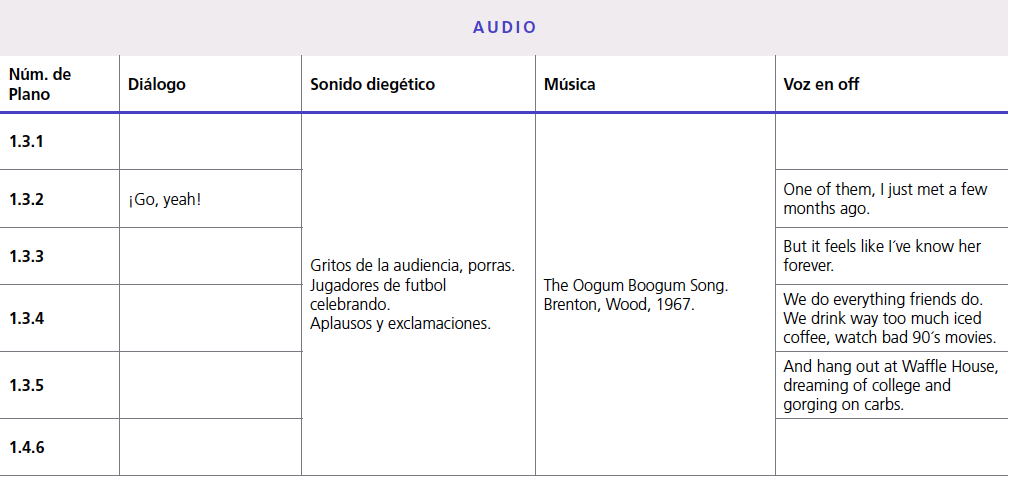Click the 'Música' column header
Viewport: 1012px width, 486px height.
point(570,84)
